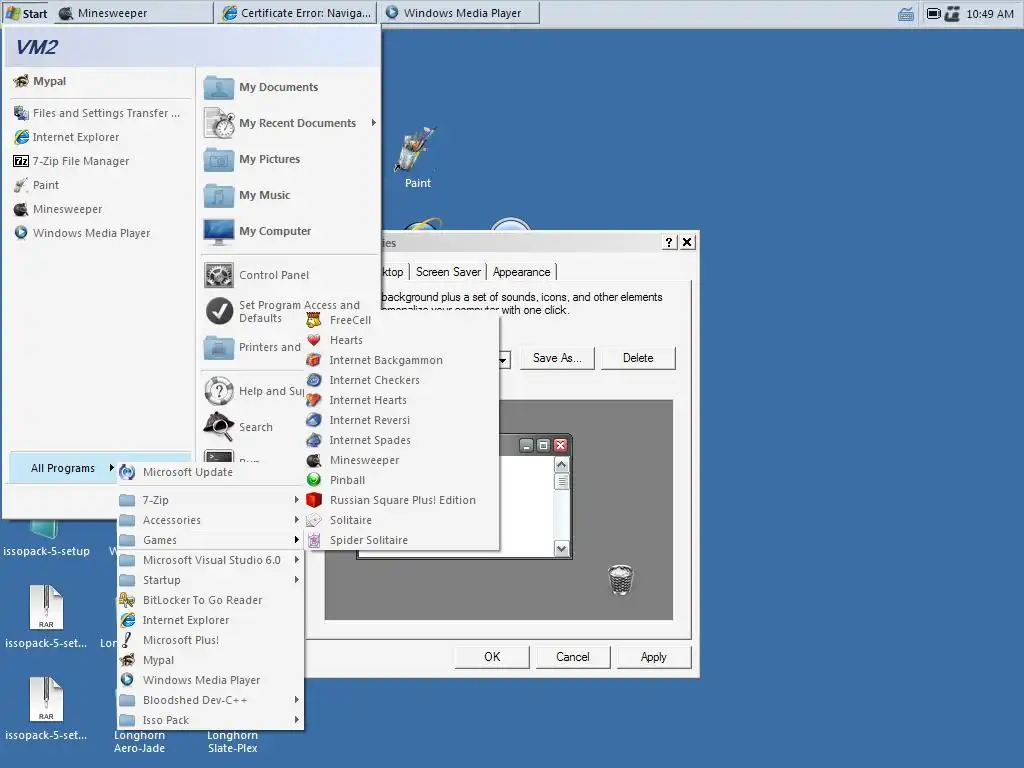Launch Minesweeper from Games submenu
This screenshot has height=768, width=1024.
pos(402,460)
